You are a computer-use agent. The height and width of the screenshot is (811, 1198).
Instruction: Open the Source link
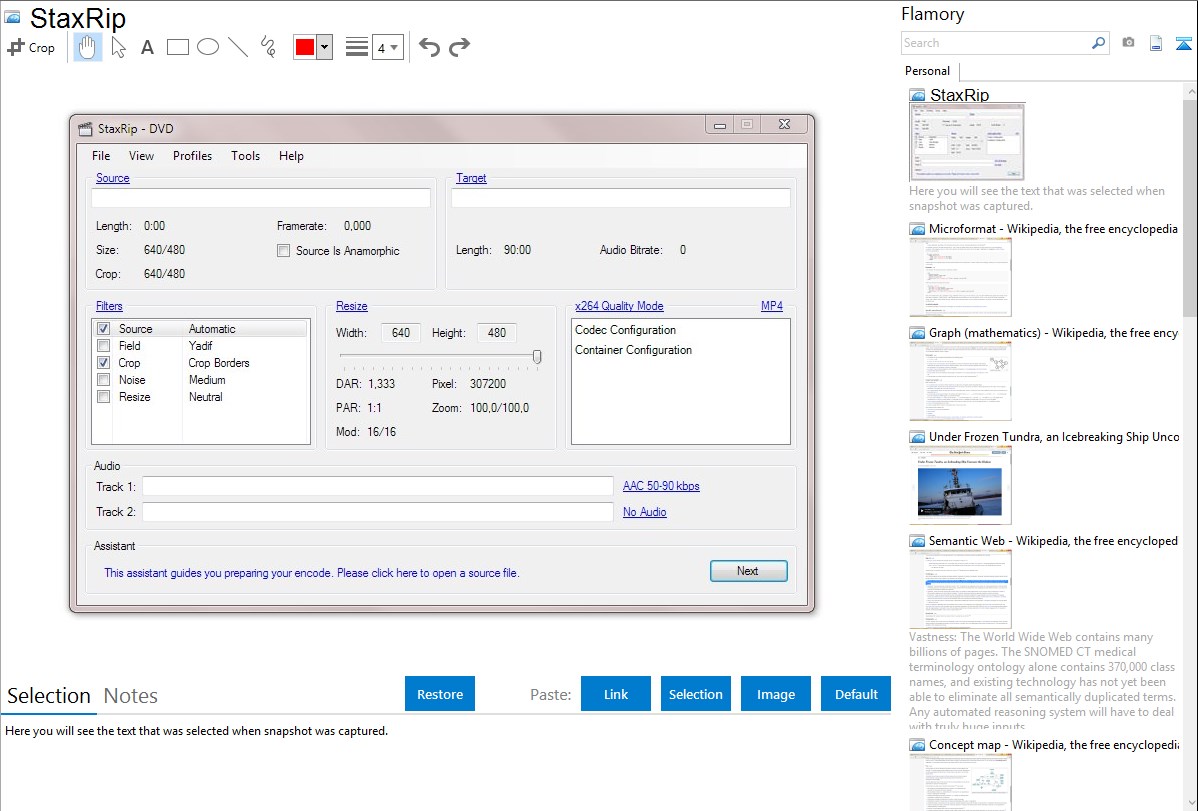tap(112, 178)
